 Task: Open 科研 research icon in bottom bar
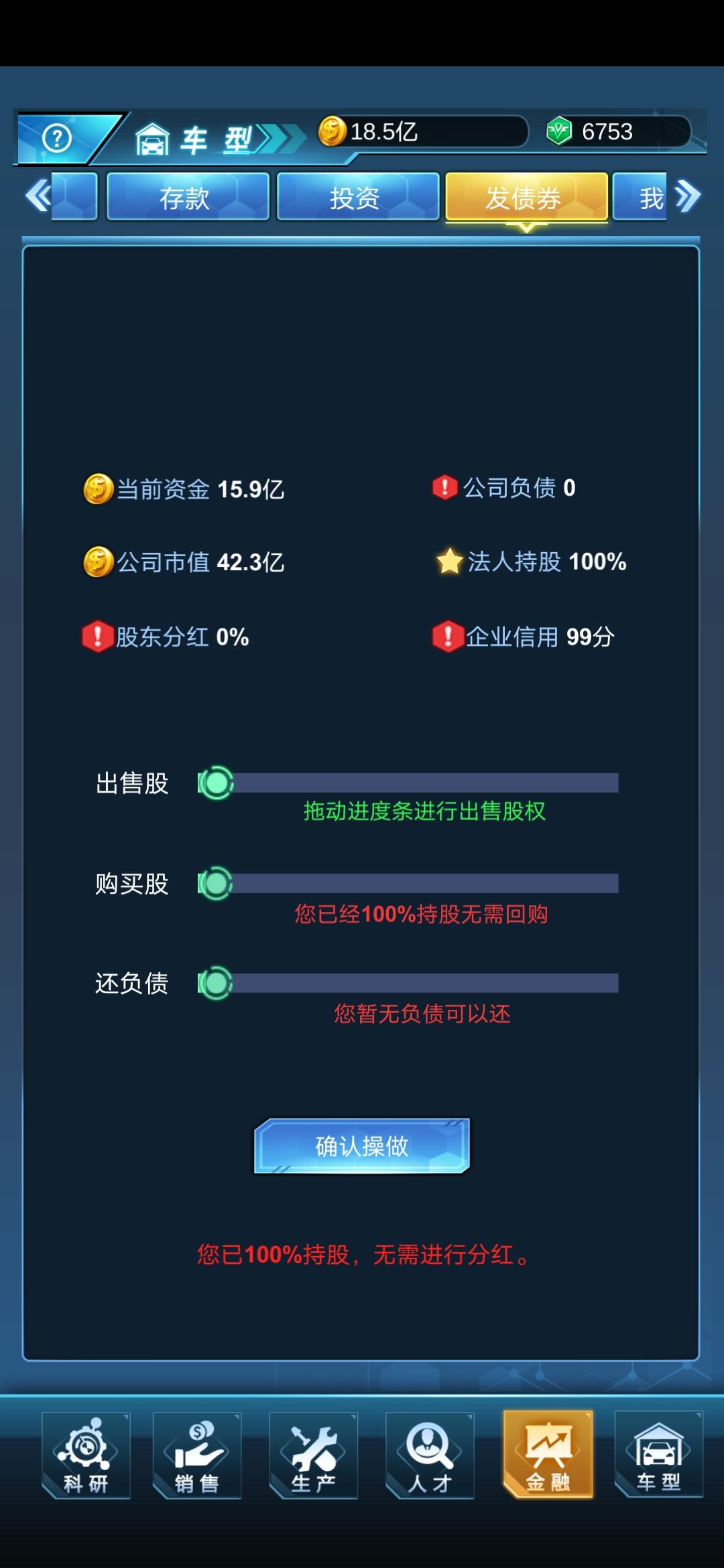point(86,1455)
